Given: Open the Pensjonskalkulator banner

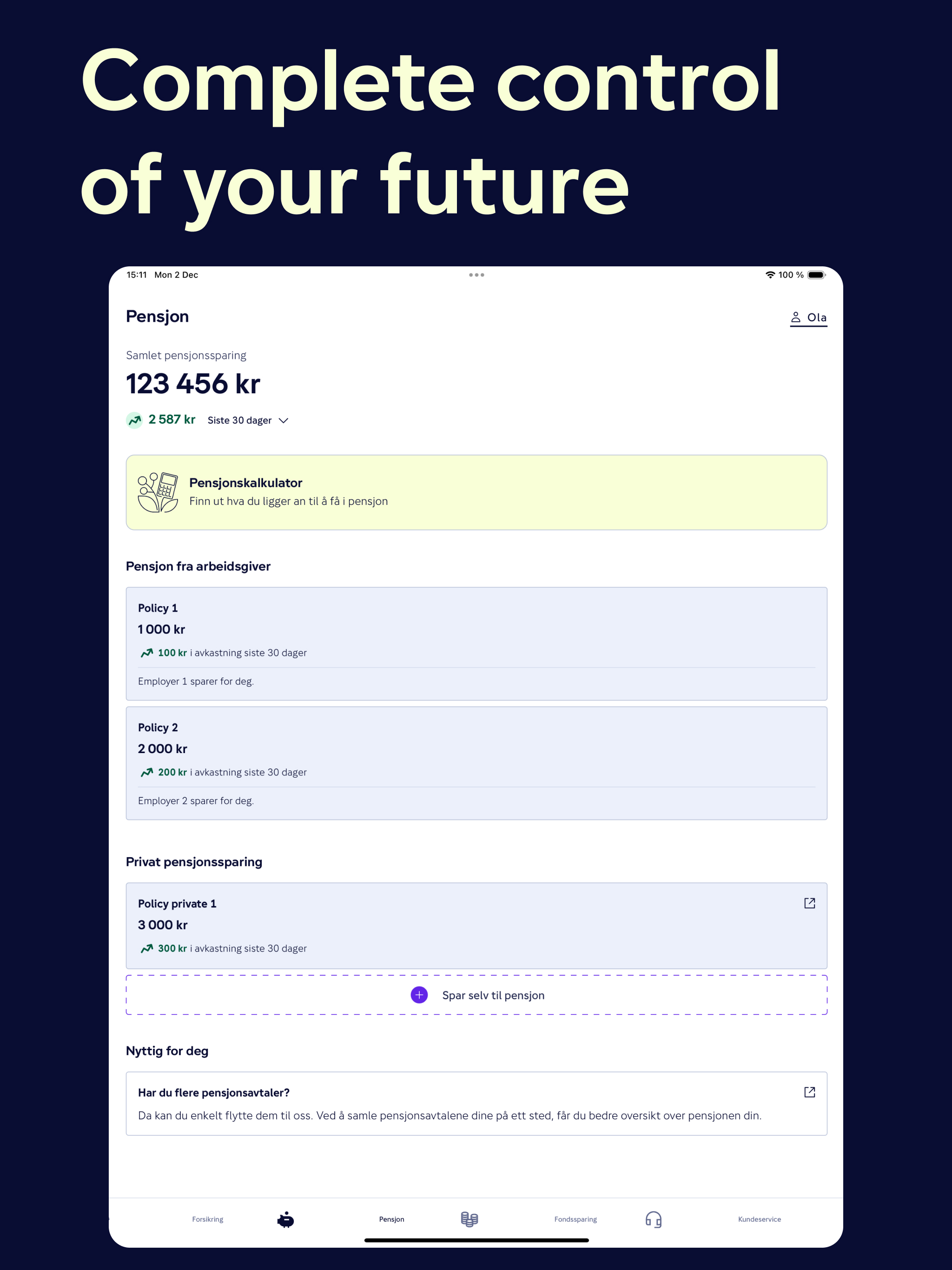Looking at the screenshot, I should (x=476, y=493).
